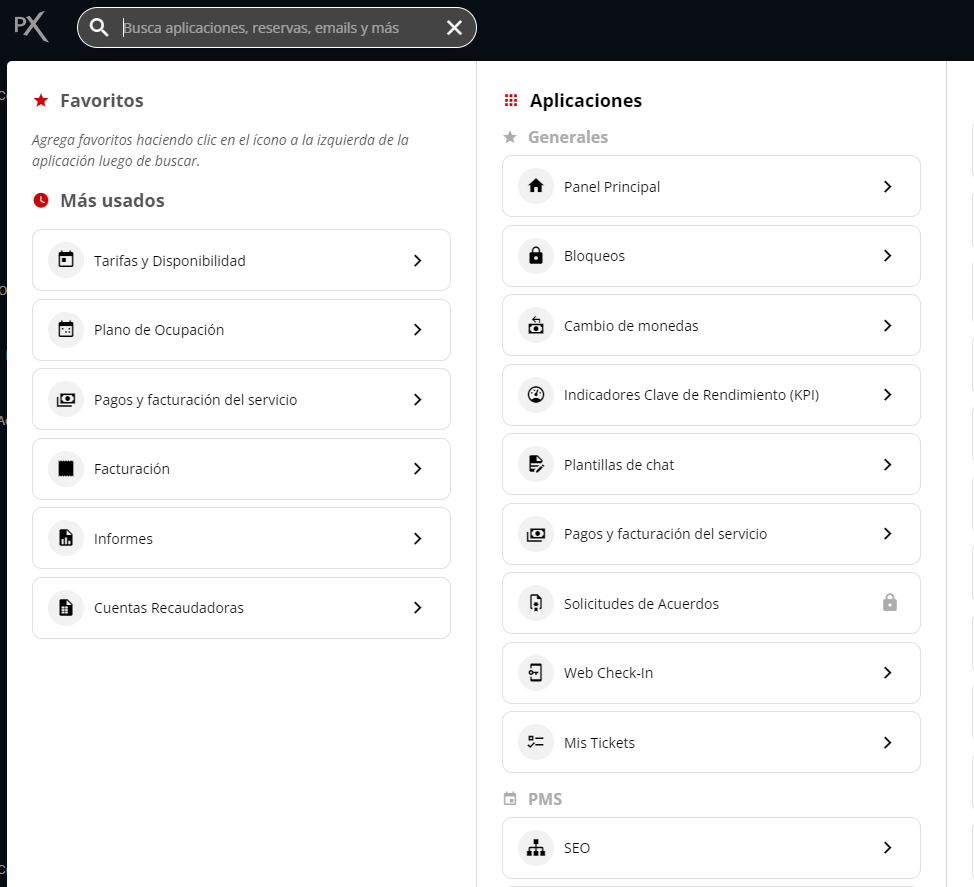Click the magnifier search icon
Viewport: 974px width, 887px height.
[99, 28]
